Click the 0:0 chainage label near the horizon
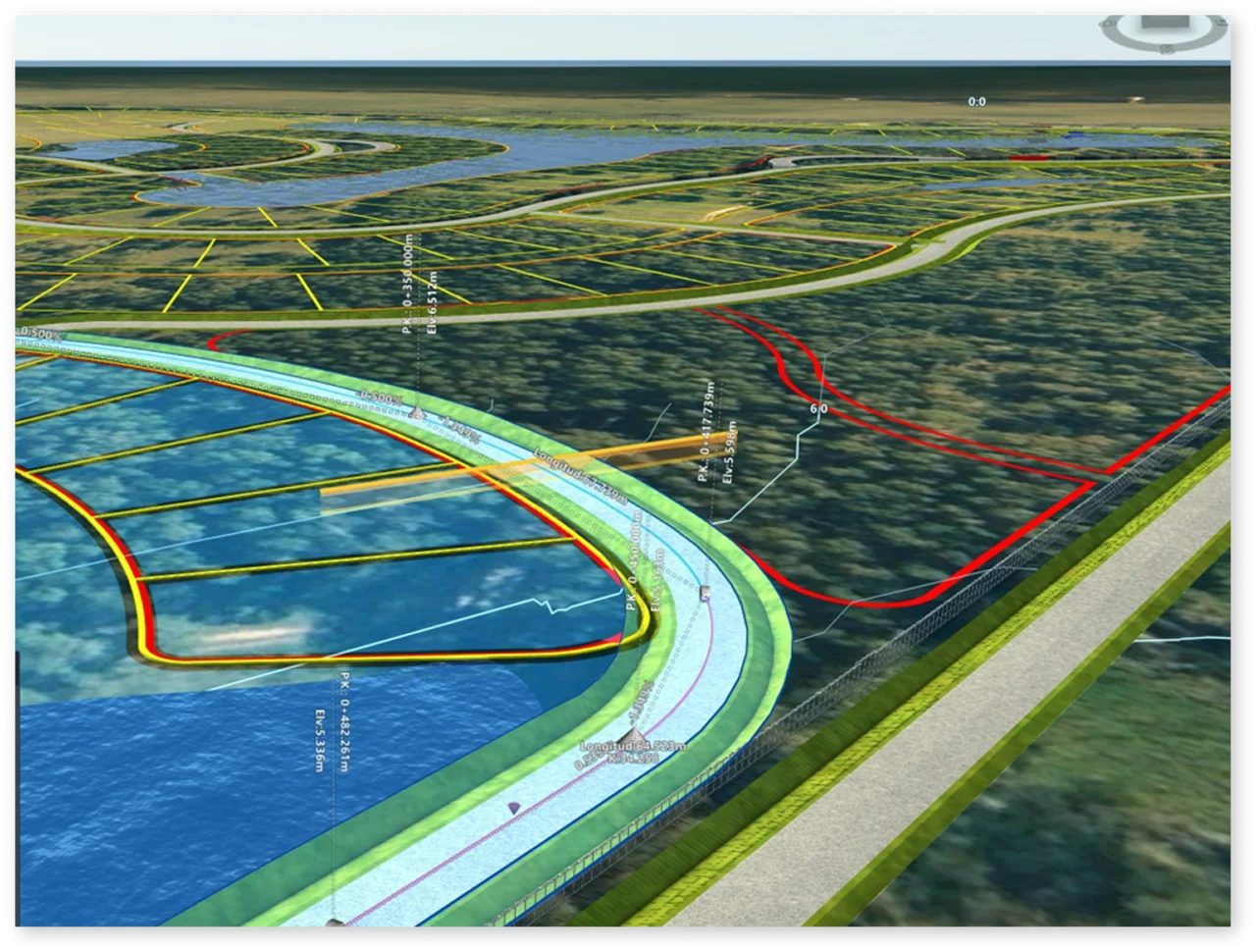 pos(976,101)
